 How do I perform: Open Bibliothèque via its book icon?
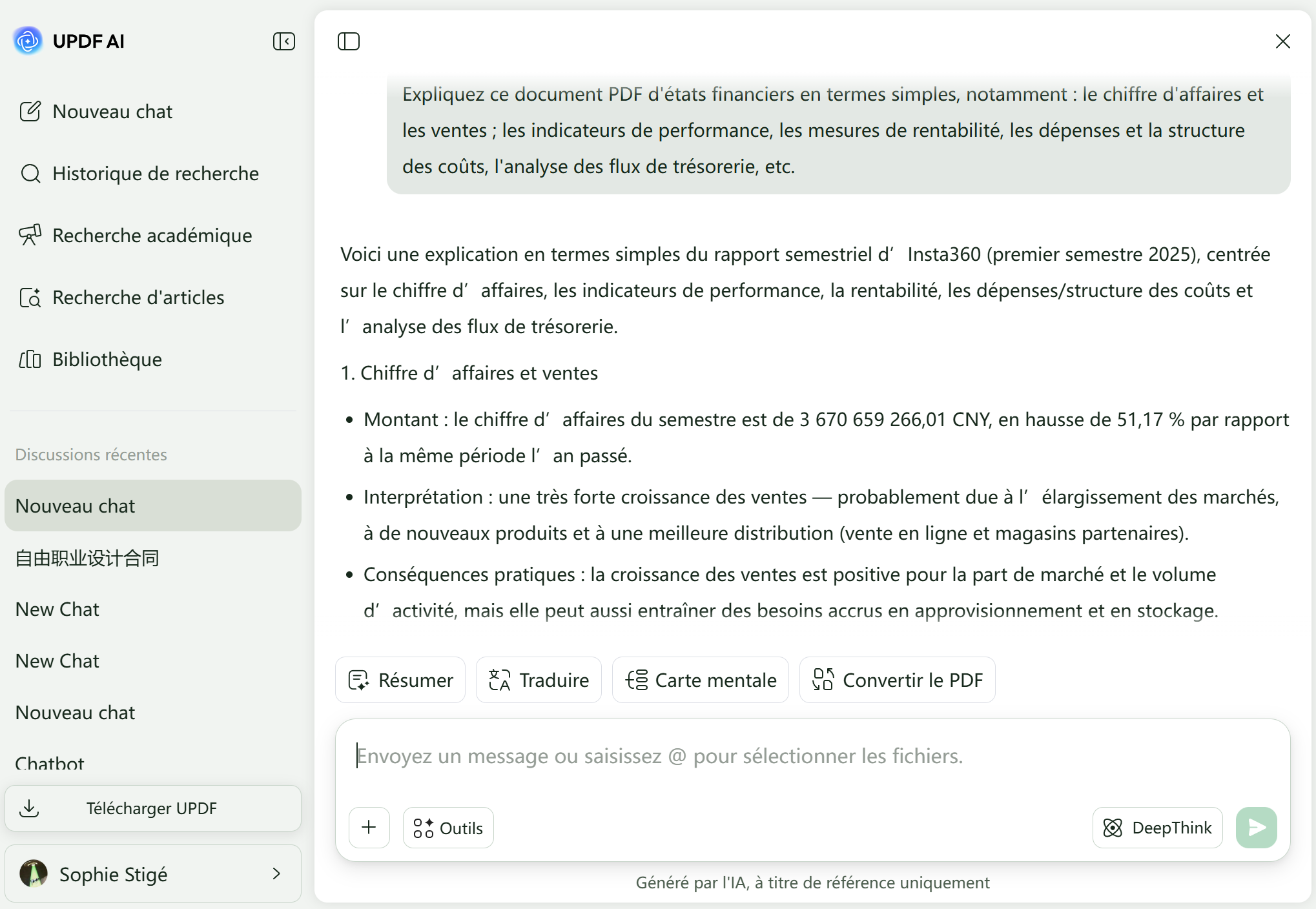point(30,359)
